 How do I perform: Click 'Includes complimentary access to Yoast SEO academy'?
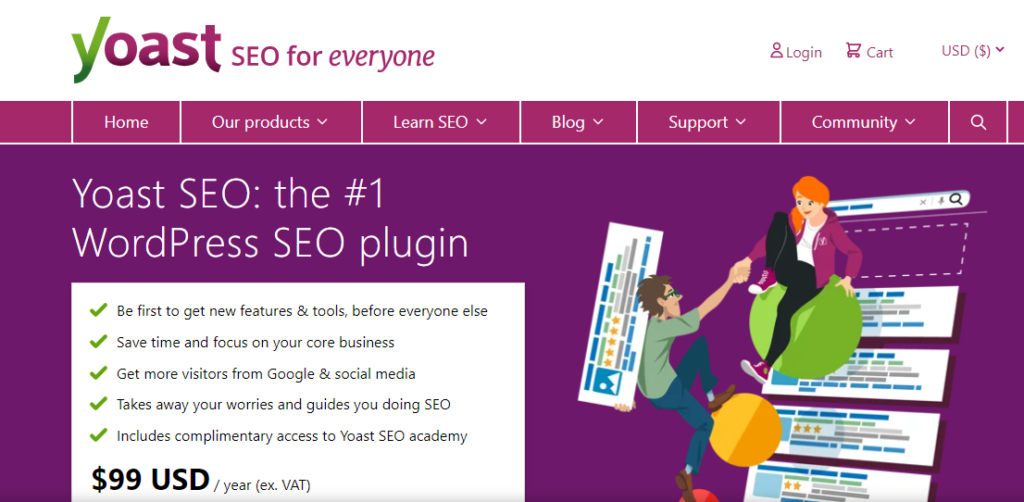292,436
